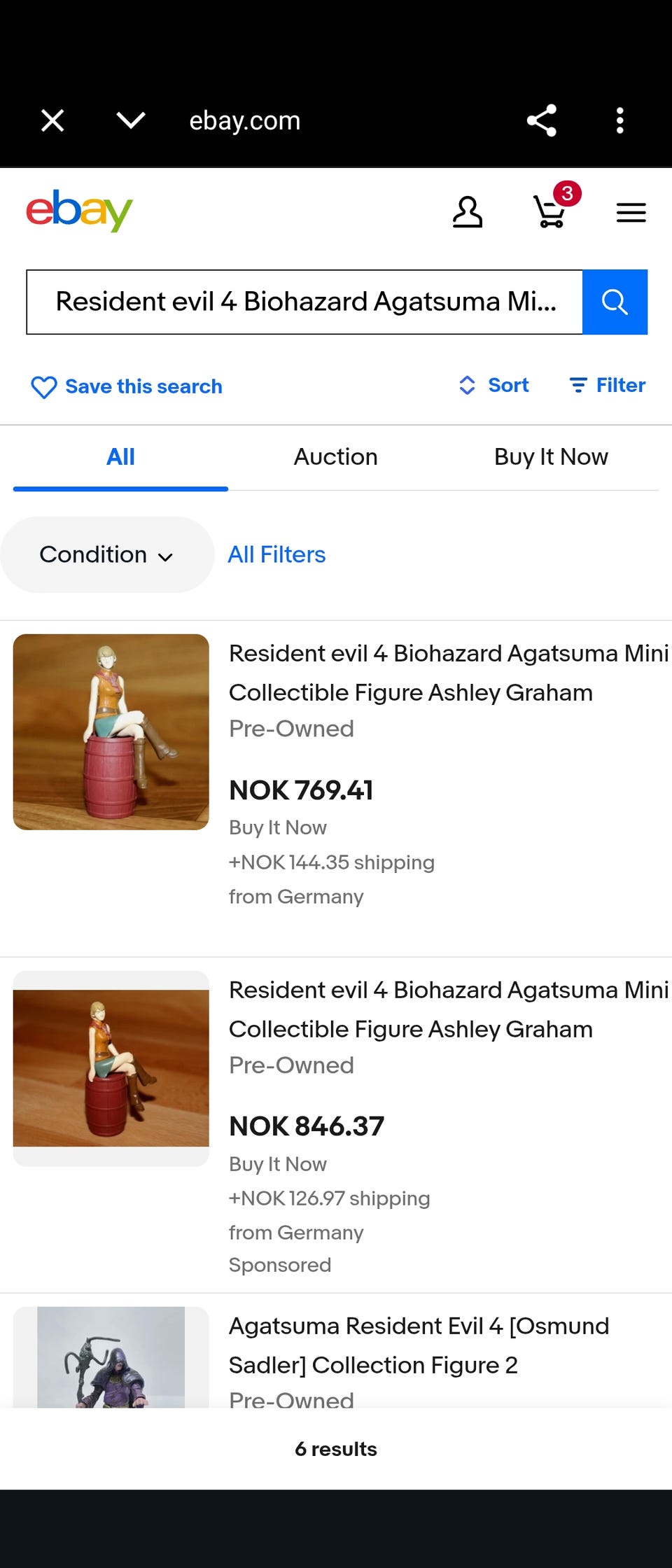Open the NOK 846.37 Ashley Graham listing title
Screen dimensions: 672x1568
coord(448,1009)
